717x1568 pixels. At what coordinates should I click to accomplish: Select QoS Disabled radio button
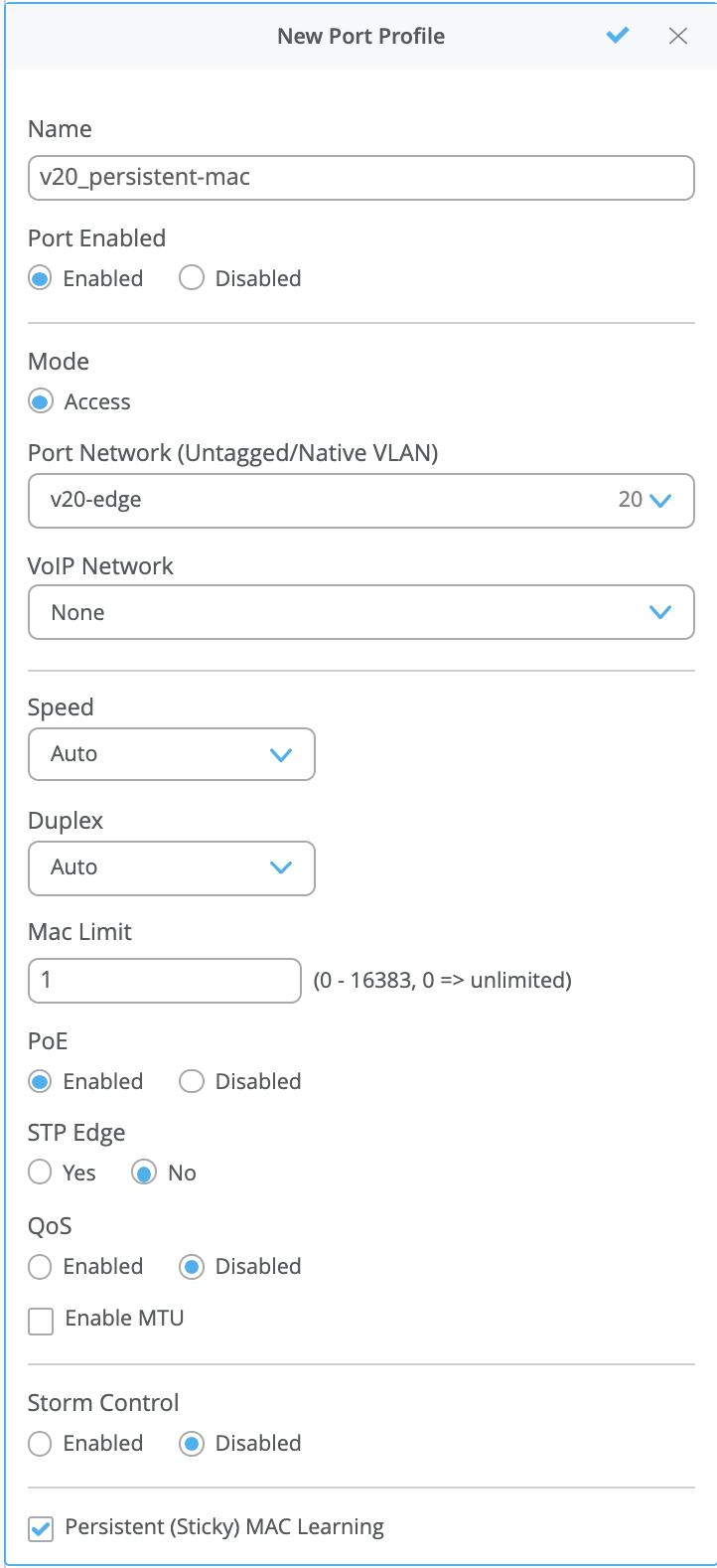(192, 1266)
